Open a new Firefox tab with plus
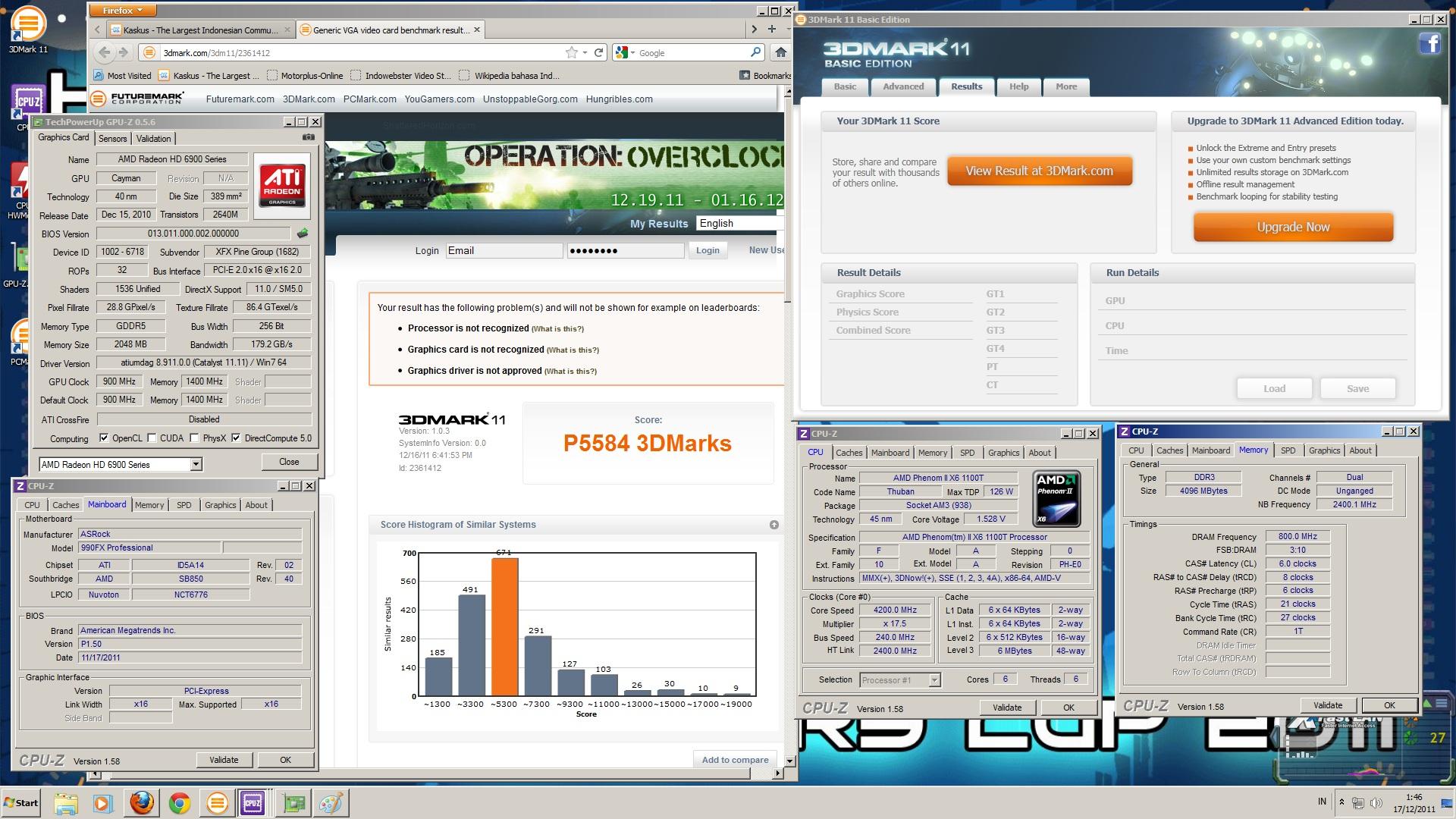Screen dimensions: 1456x819 pyautogui.click(x=771, y=30)
